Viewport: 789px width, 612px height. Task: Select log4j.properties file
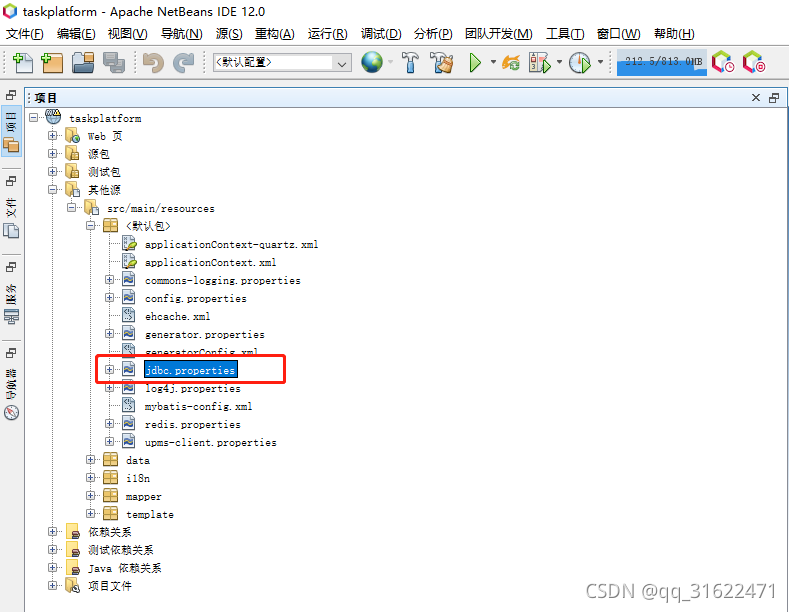193,389
